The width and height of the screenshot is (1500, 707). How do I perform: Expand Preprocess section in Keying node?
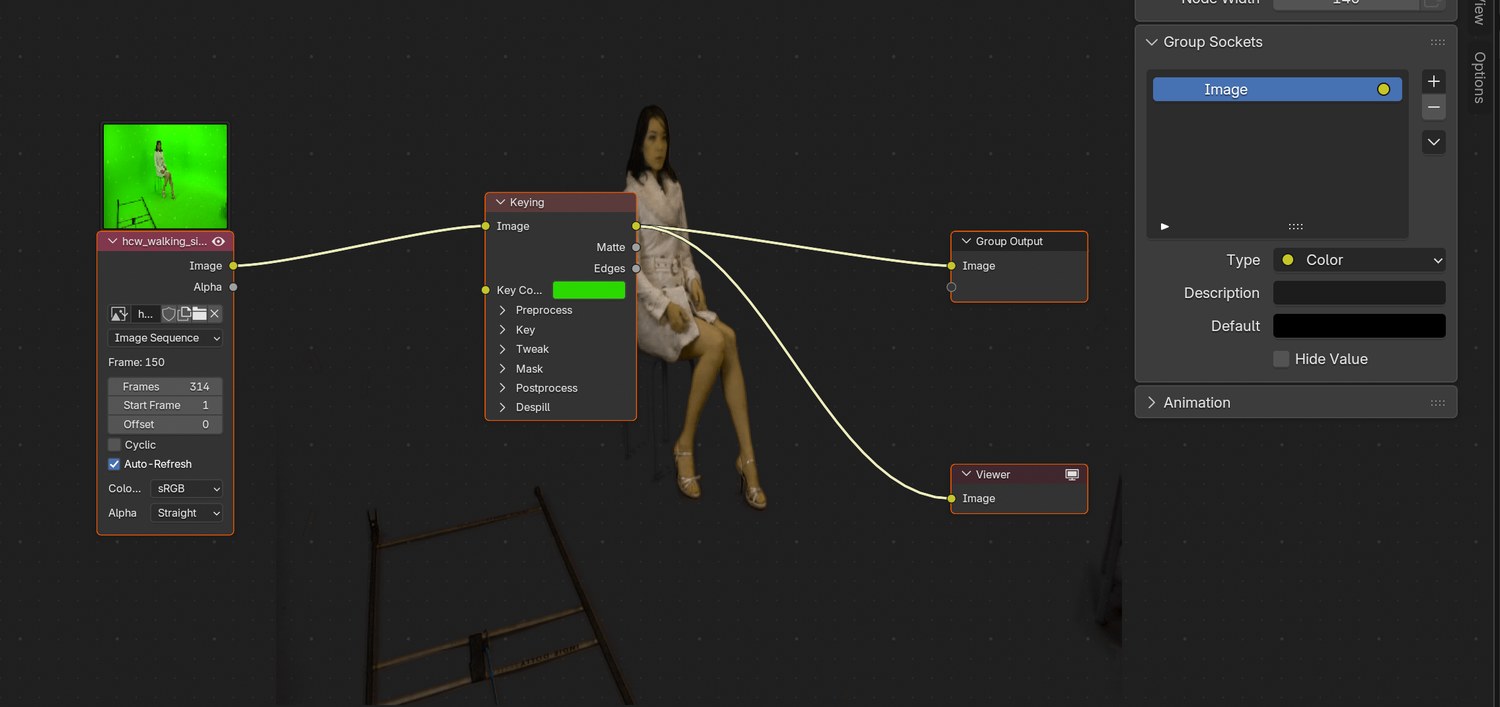tap(503, 310)
